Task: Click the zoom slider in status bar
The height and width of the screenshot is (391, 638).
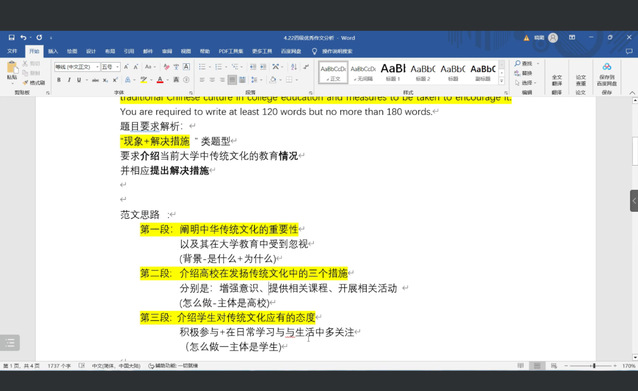Action: (x=593, y=366)
